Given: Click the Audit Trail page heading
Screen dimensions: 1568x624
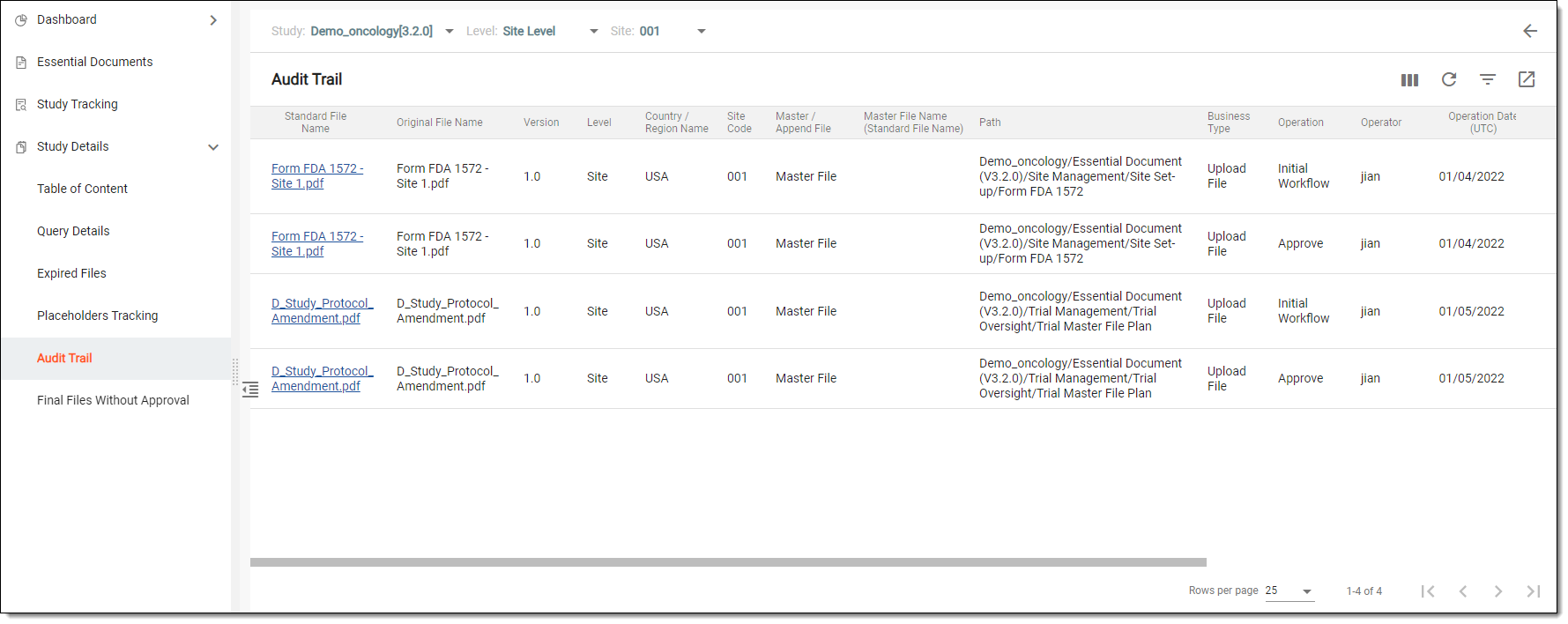Looking at the screenshot, I should [x=307, y=79].
